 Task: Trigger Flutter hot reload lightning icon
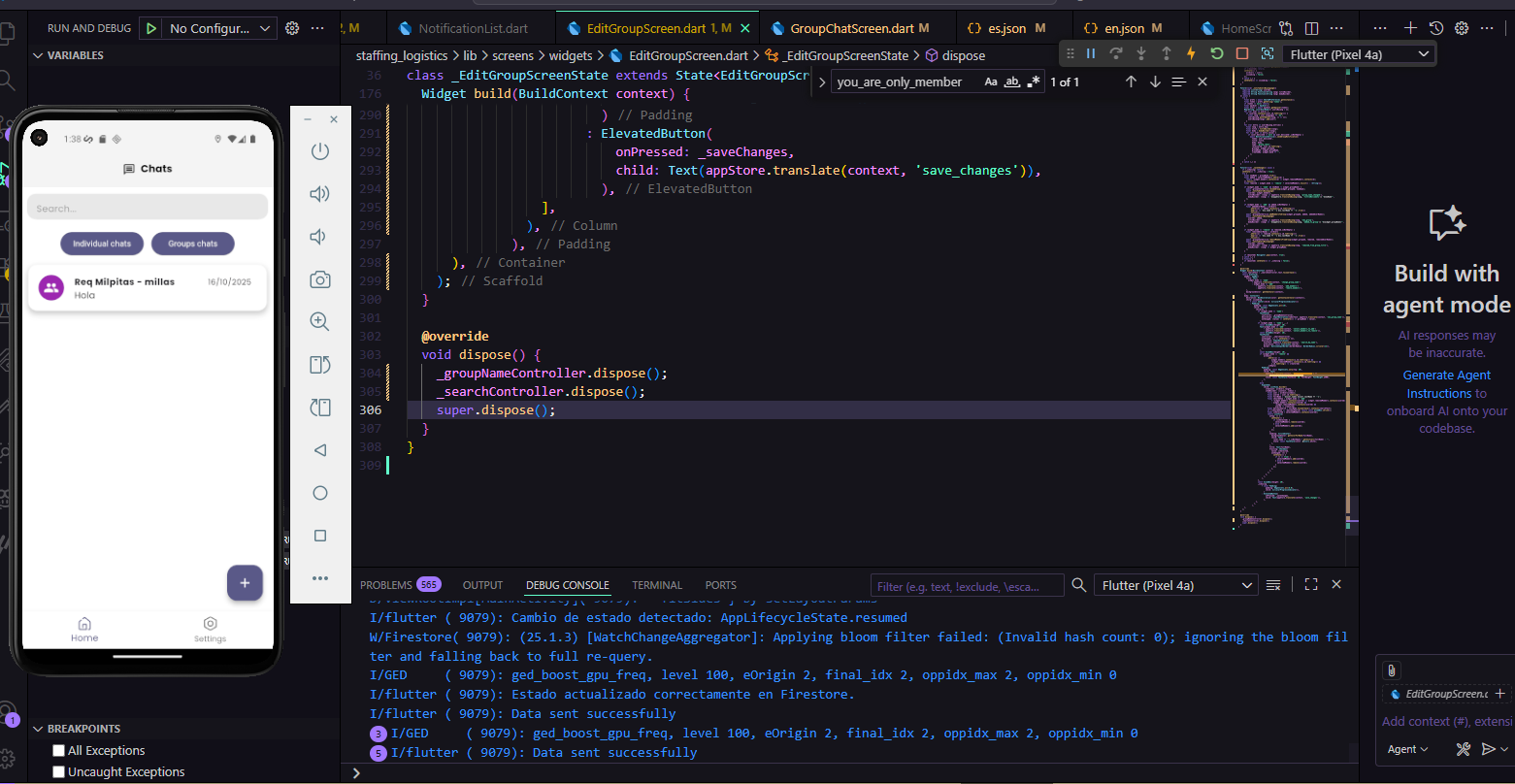[1191, 54]
